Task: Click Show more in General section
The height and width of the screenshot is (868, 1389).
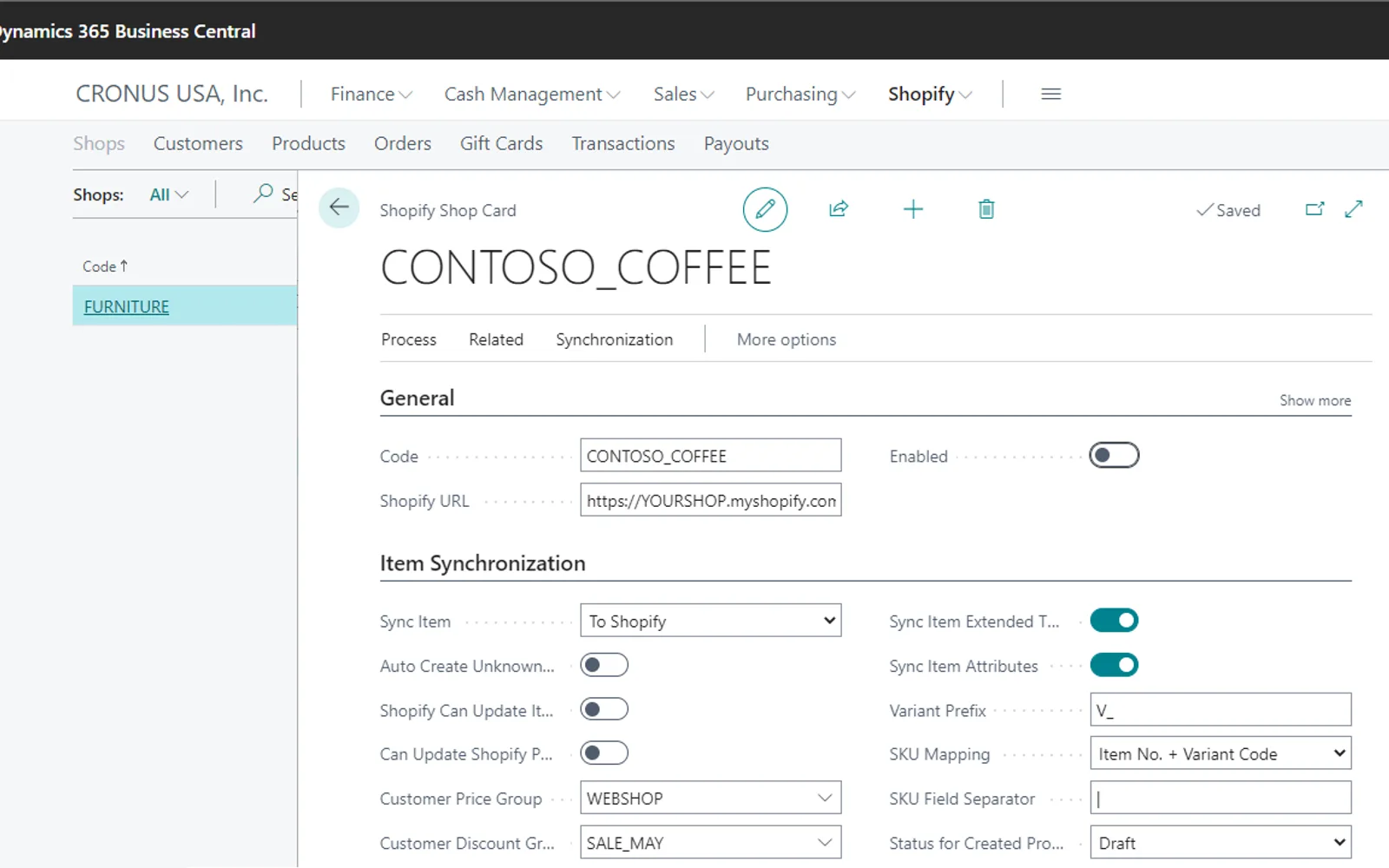Action: (x=1315, y=400)
